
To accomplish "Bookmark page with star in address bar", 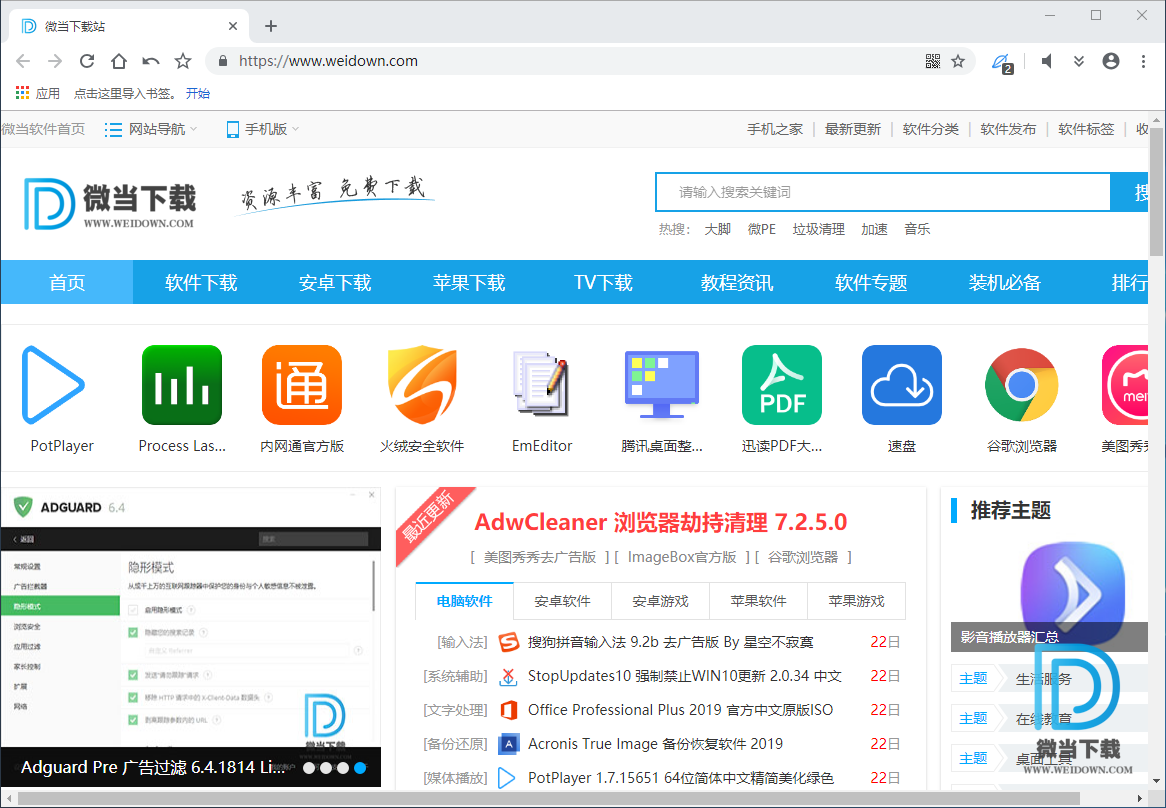I will click(958, 61).
